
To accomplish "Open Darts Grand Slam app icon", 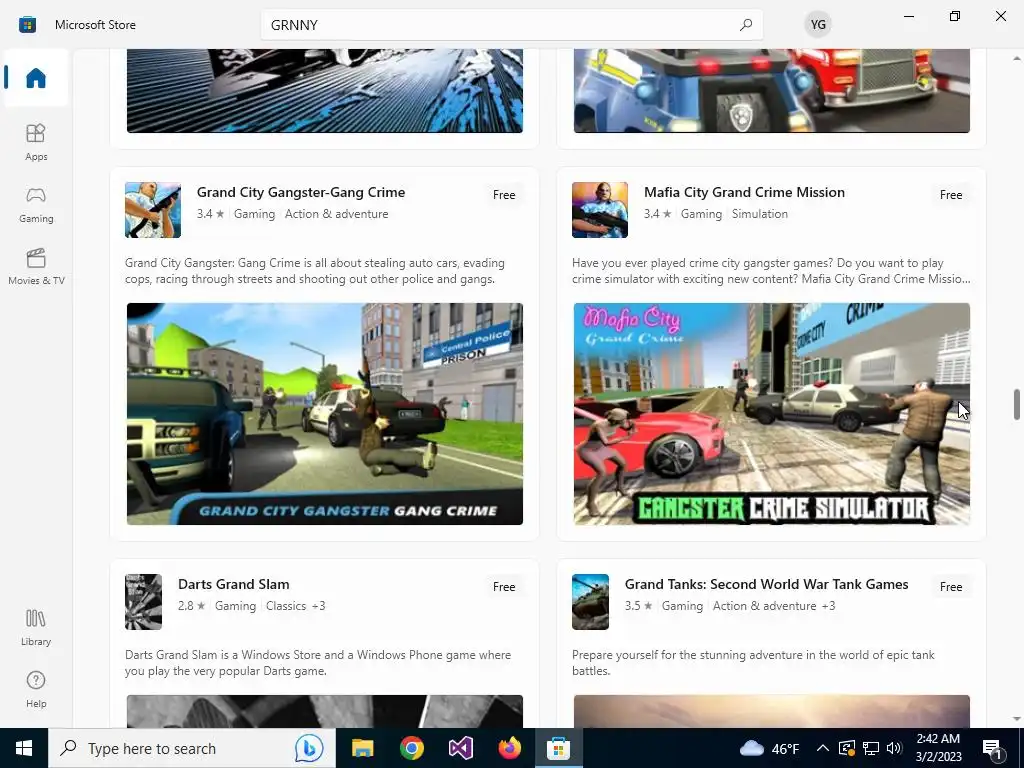I will pos(143,601).
